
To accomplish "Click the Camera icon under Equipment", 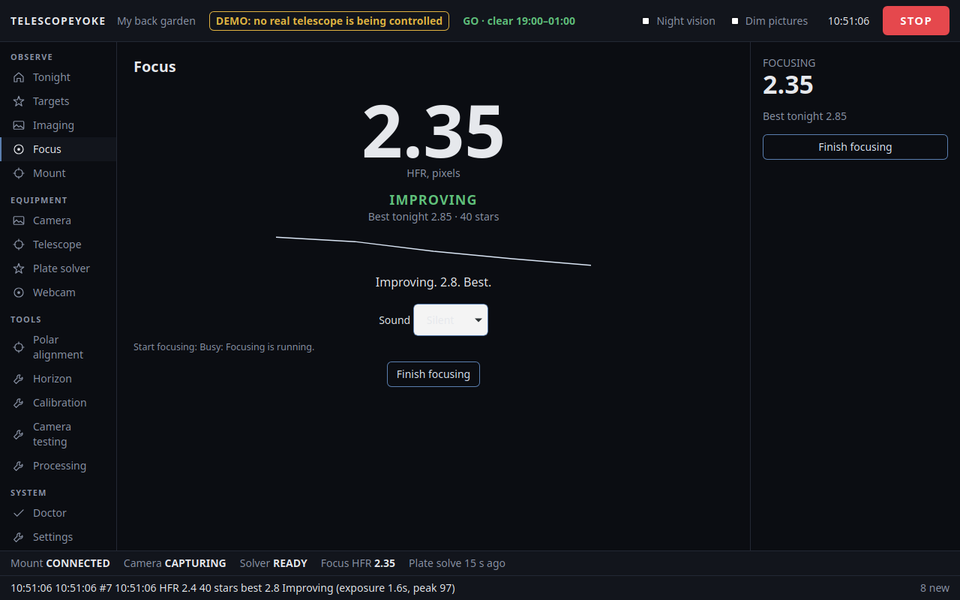I will tap(19, 220).
